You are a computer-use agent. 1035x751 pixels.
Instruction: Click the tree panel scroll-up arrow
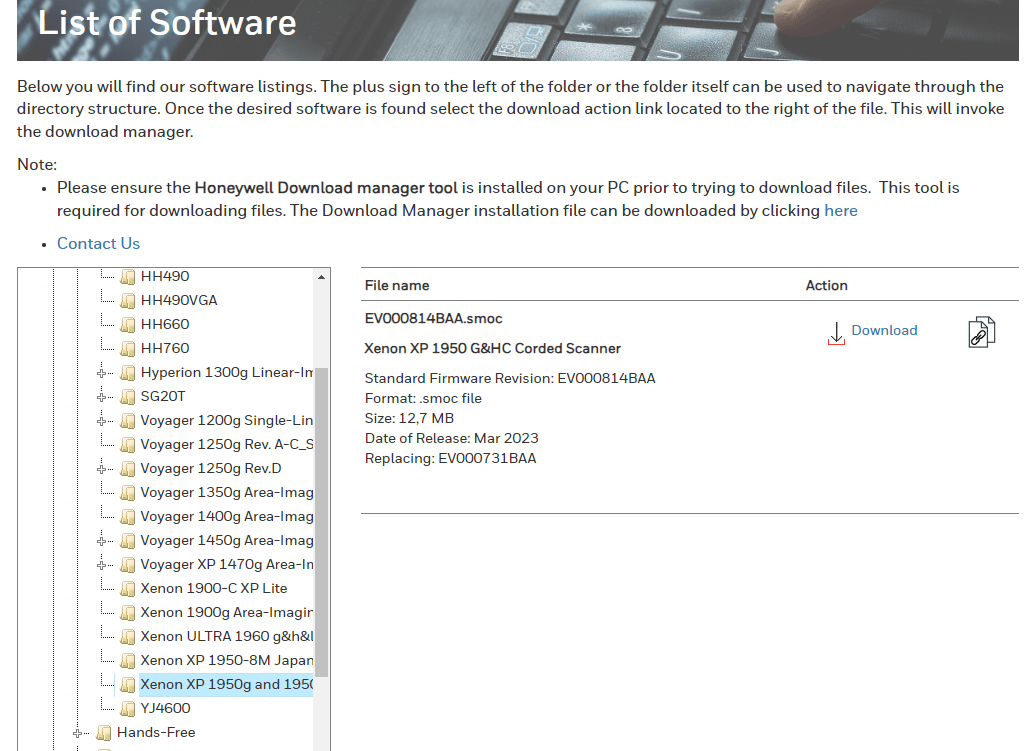321,277
